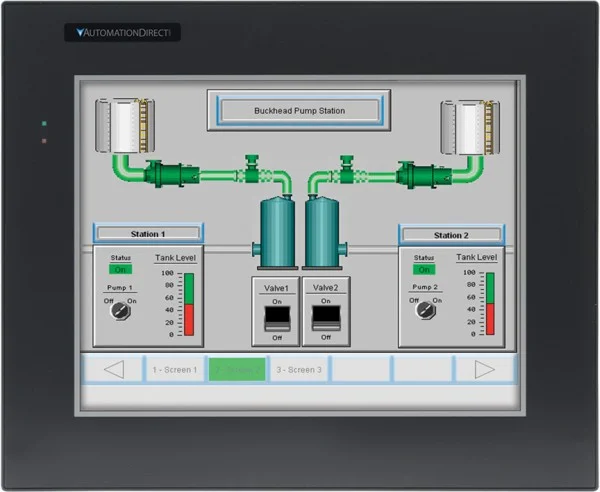This screenshot has width=600, height=492.
Task: Click the Pump 2 label
Action: coord(425,287)
